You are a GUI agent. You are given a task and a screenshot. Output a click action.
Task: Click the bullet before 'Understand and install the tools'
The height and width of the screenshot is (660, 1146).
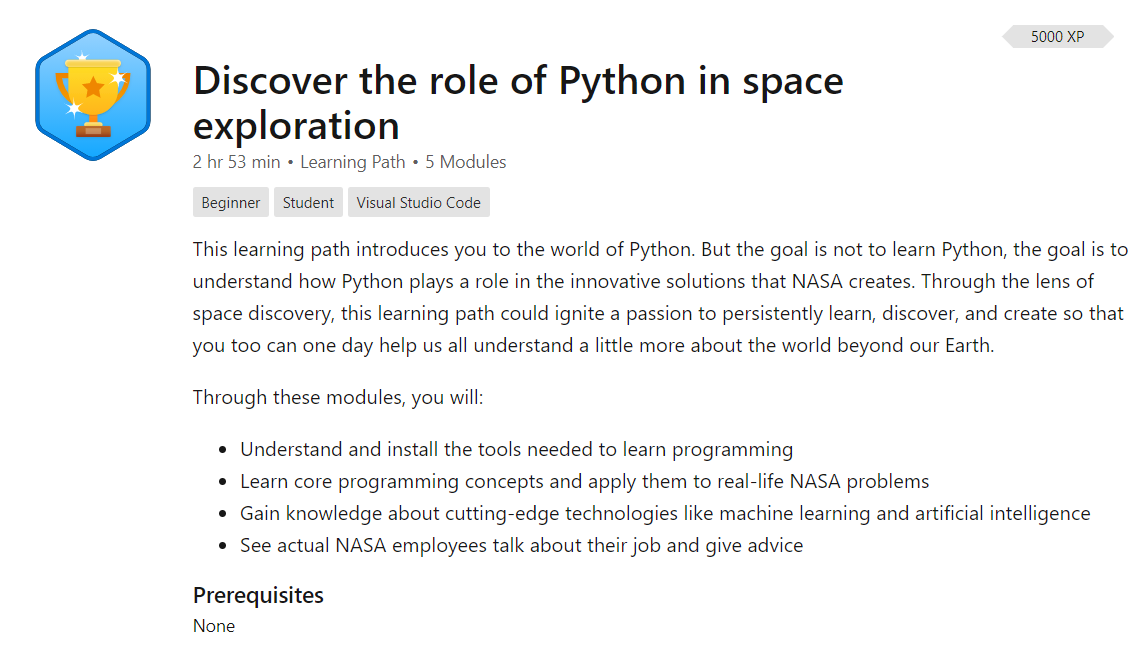222,449
